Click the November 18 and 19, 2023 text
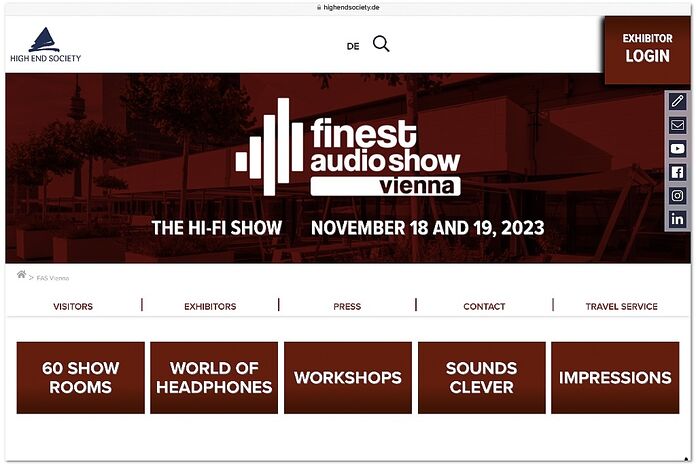 [427, 228]
